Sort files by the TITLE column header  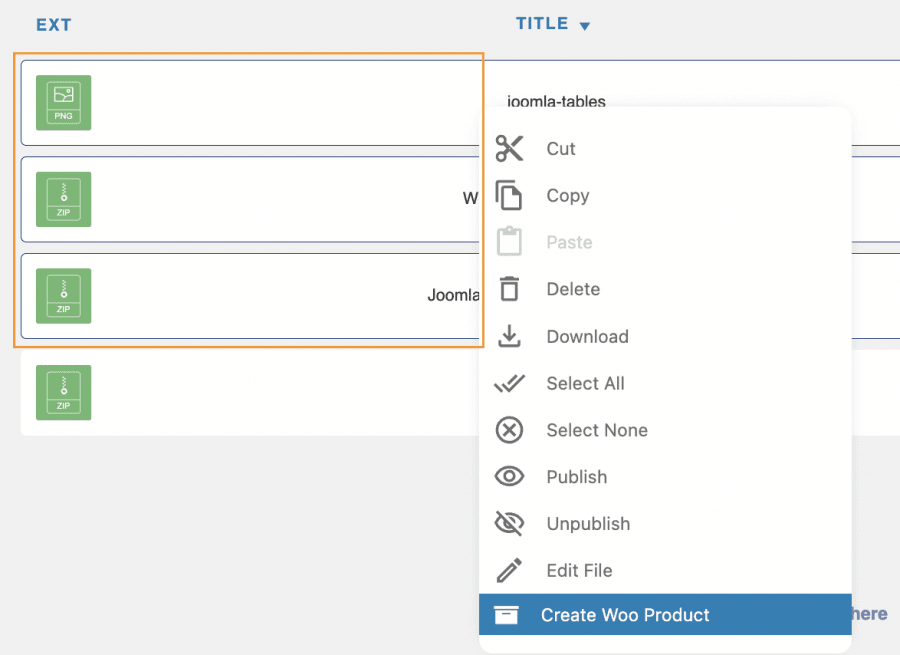542,24
